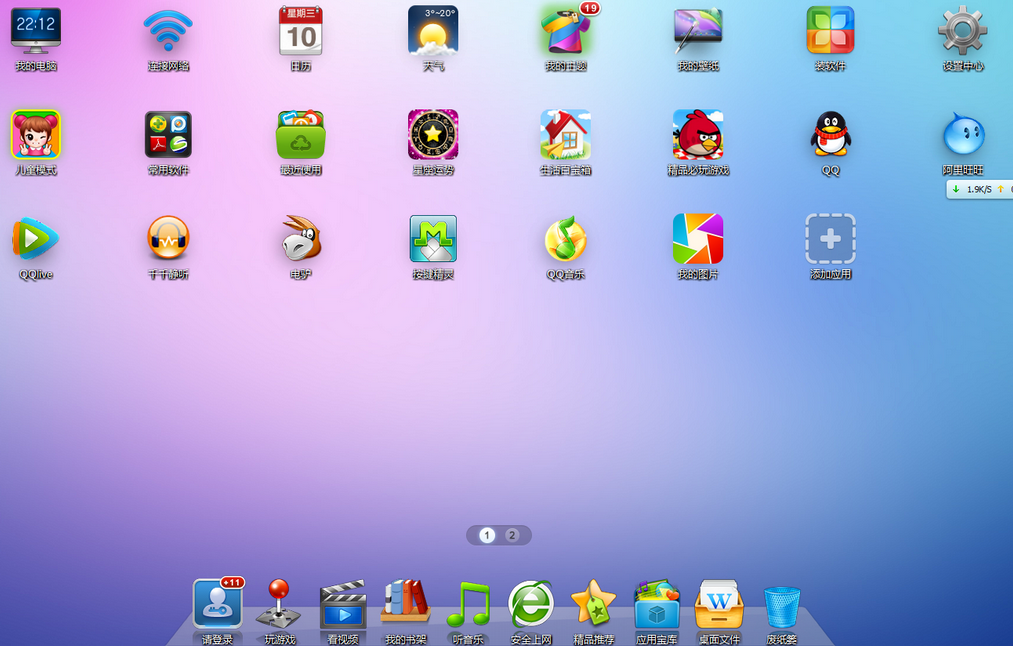Launch 按键精灵 app
Image resolution: width=1013 pixels, height=646 pixels.
pos(433,239)
